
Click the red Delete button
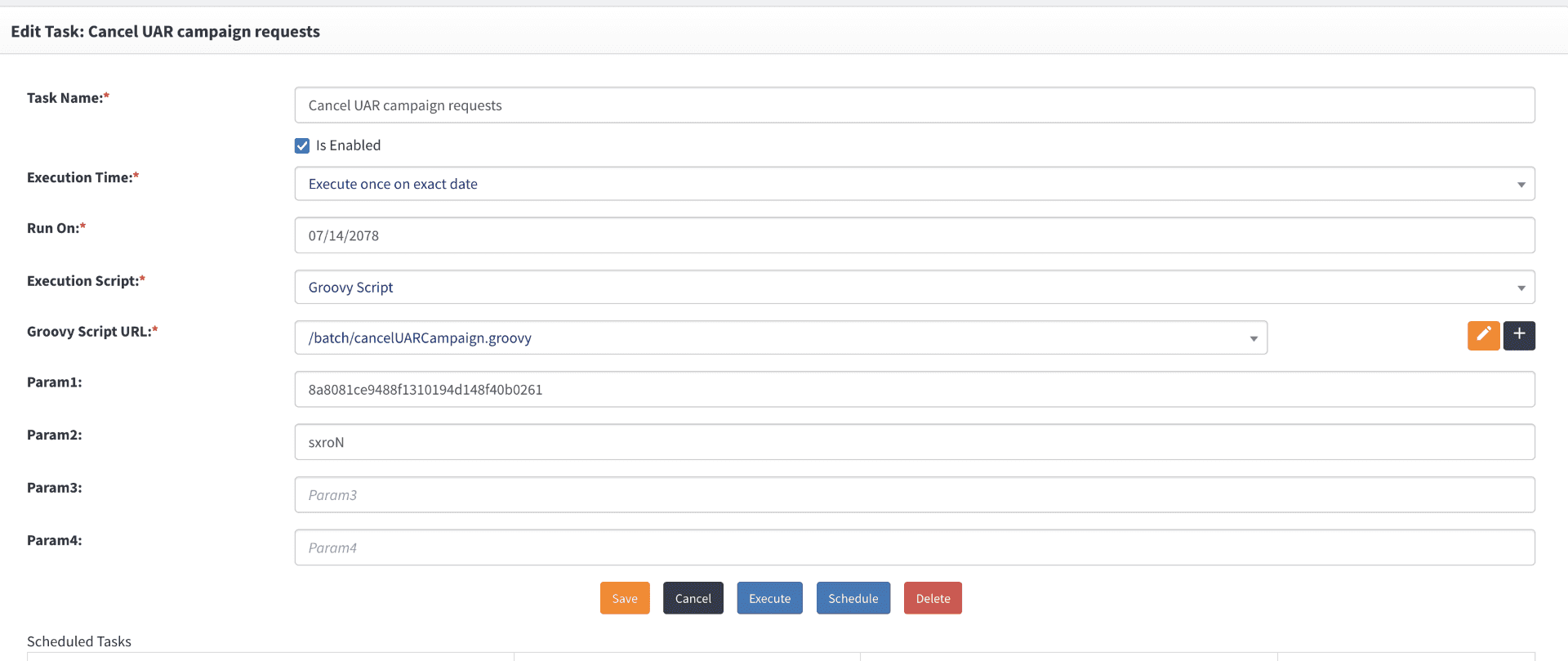933,598
